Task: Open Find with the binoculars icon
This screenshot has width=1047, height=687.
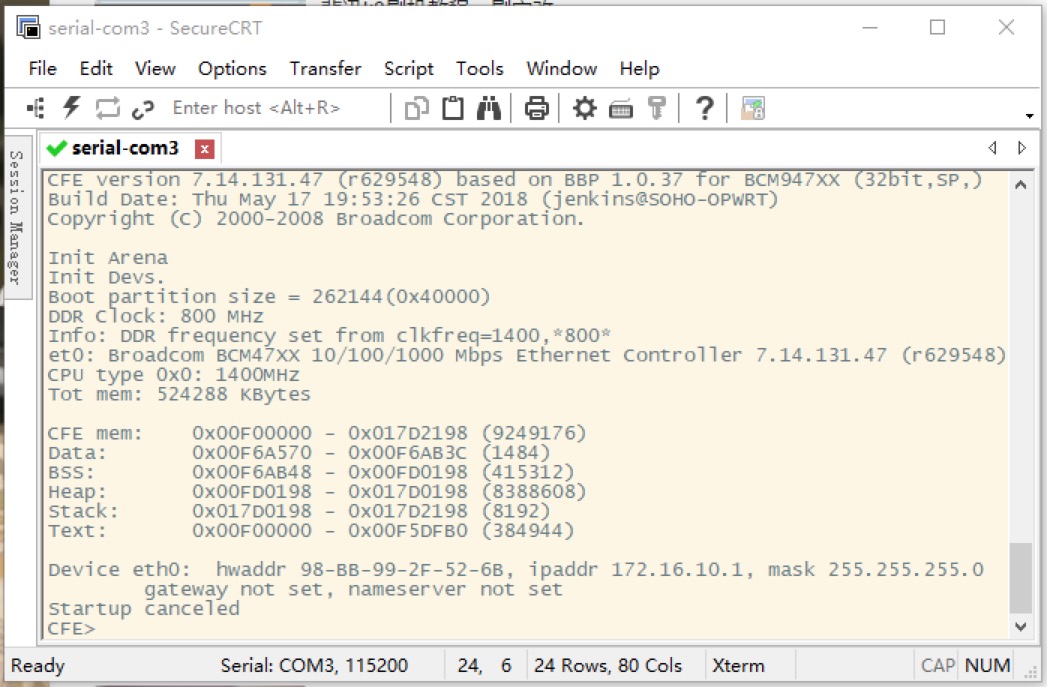Action: tap(489, 107)
